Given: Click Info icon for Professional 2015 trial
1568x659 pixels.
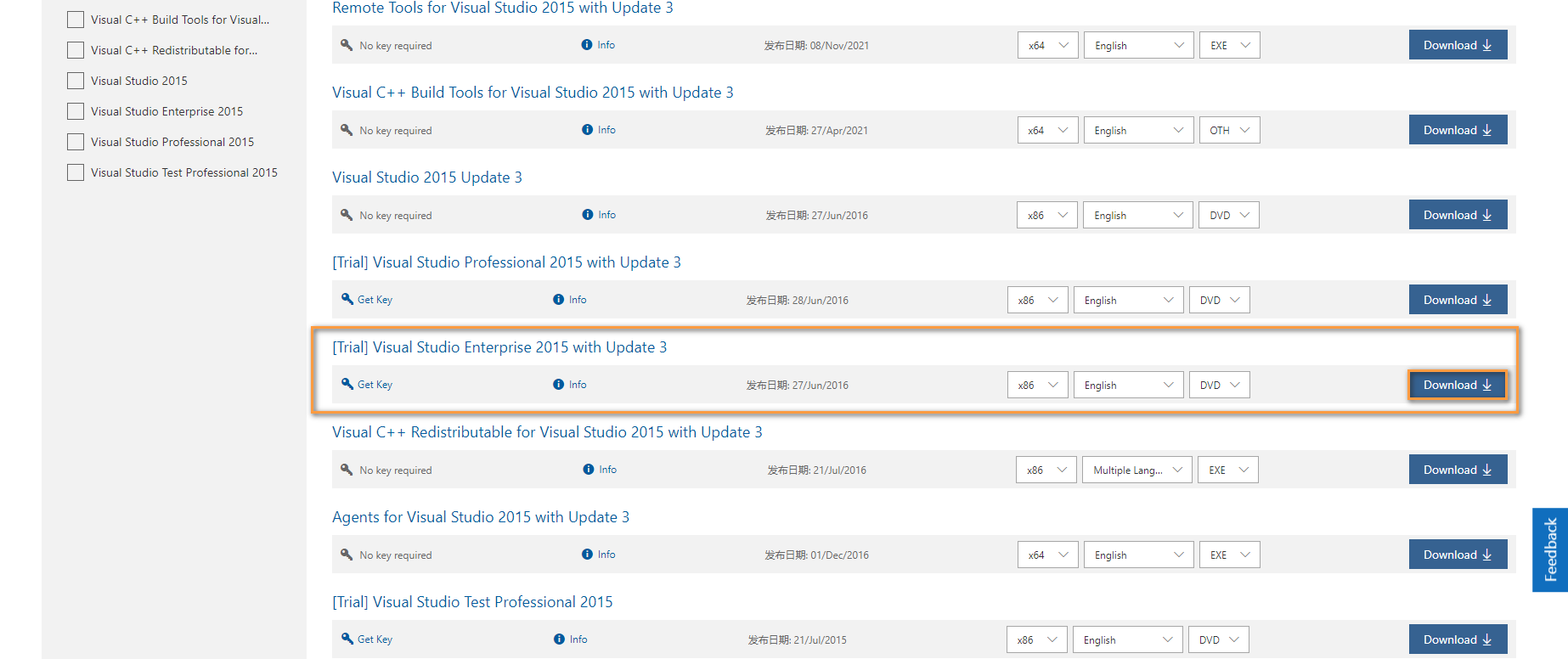Looking at the screenshot, I should 558,300.
